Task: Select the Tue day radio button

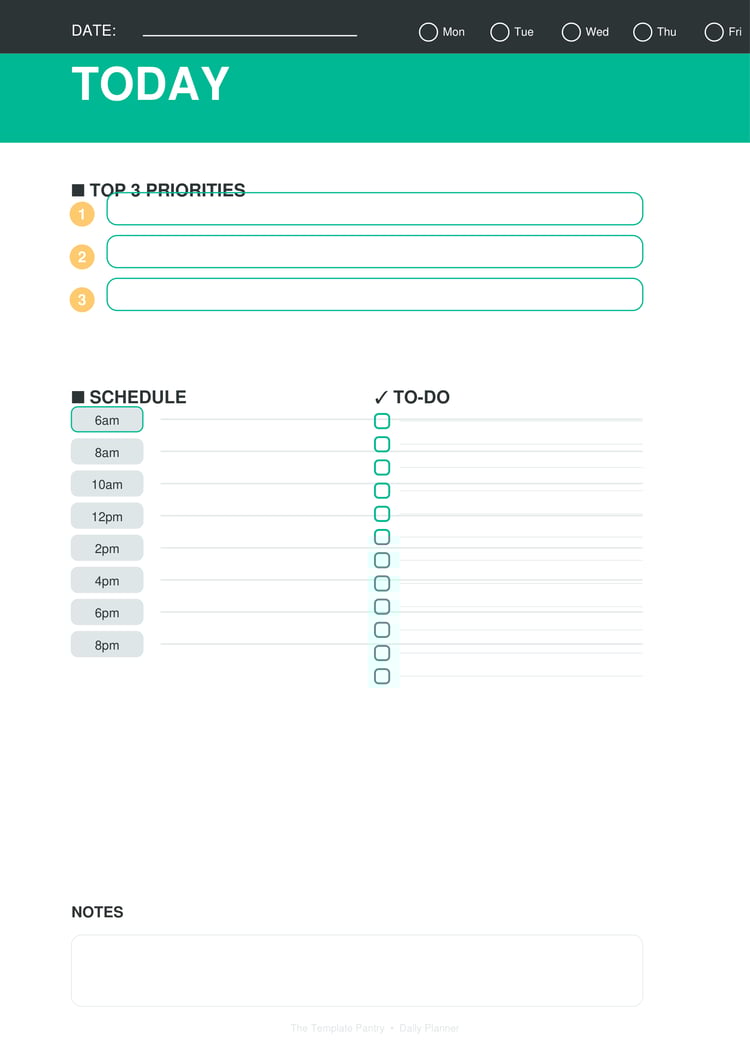Action: [500, 32]
